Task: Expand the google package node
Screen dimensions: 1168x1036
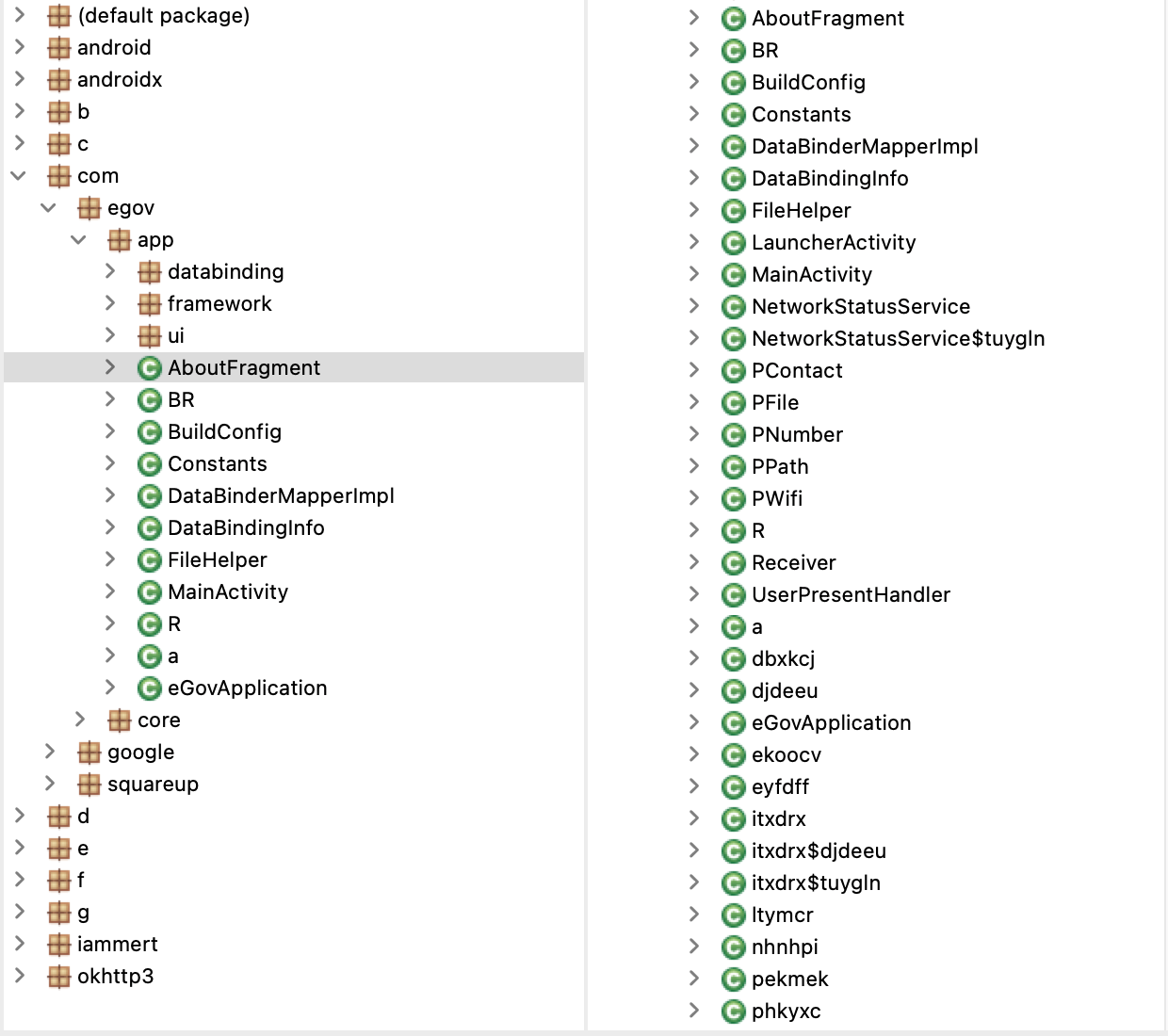Action: tap(50, 752)
